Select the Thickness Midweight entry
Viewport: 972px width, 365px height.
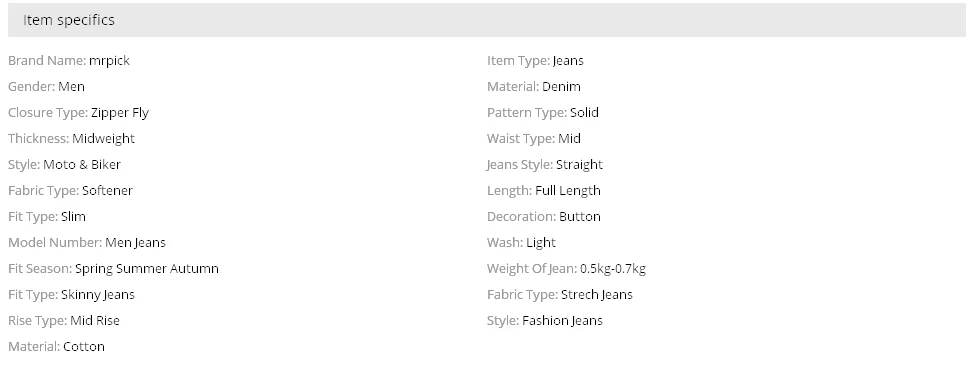pyautogui.click(x=71, y=139)
